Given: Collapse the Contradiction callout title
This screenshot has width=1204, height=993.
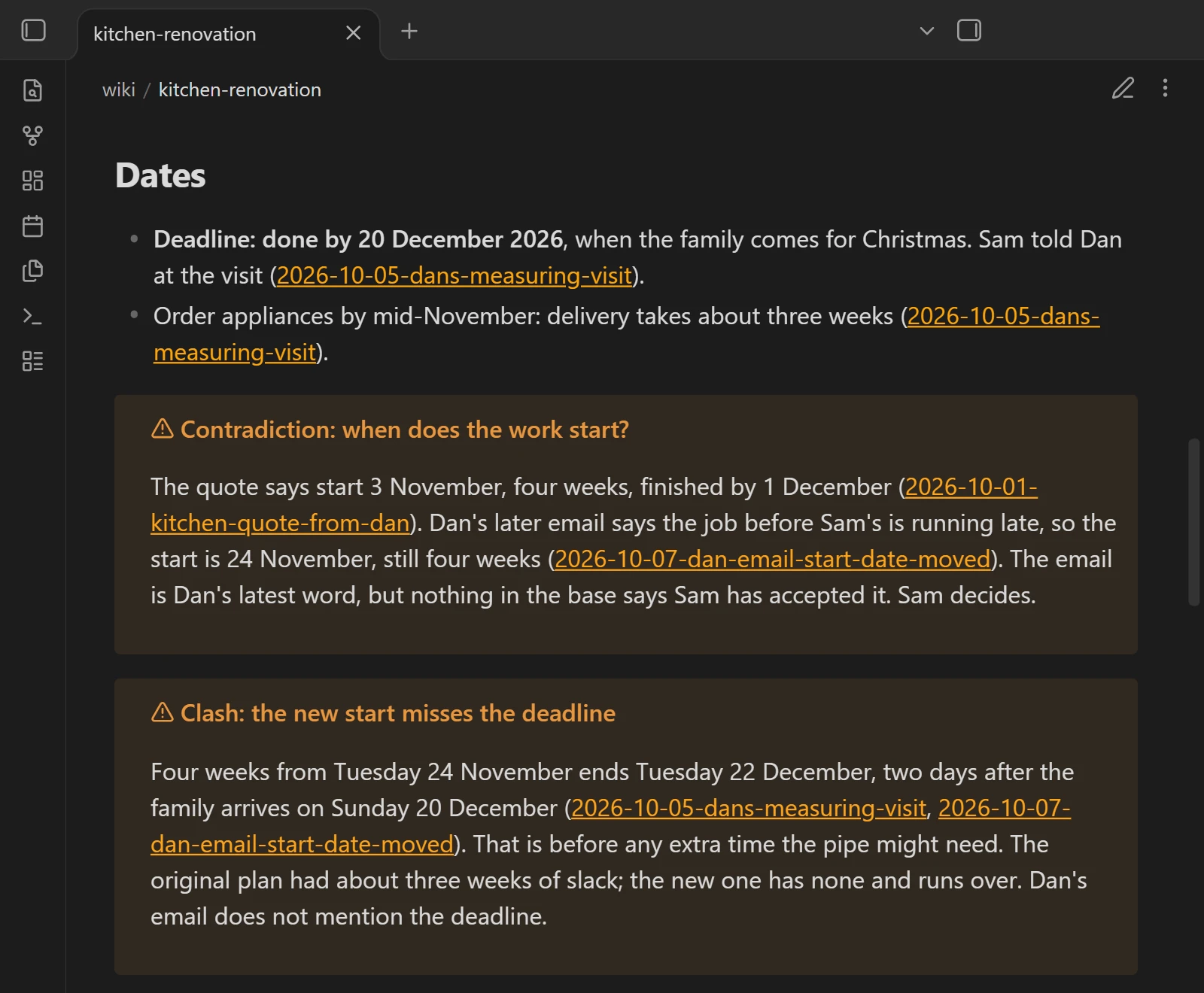Looking at the screenshot, I should pyautogui.click(x=405, y=430).
